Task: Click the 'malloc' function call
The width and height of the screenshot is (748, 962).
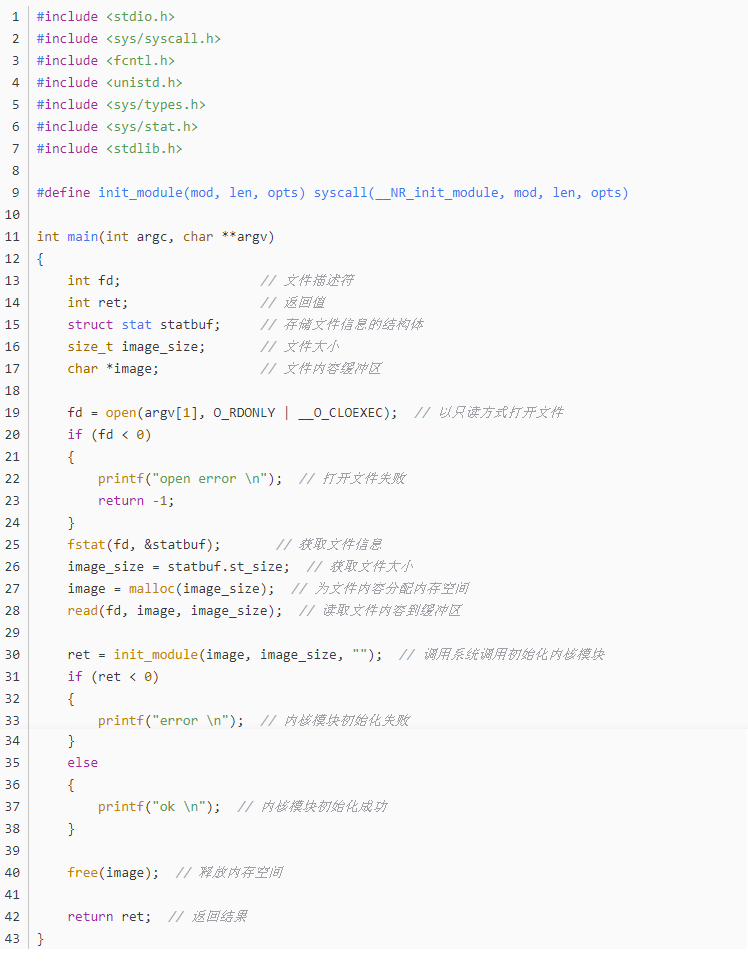Action: [152, 589]
